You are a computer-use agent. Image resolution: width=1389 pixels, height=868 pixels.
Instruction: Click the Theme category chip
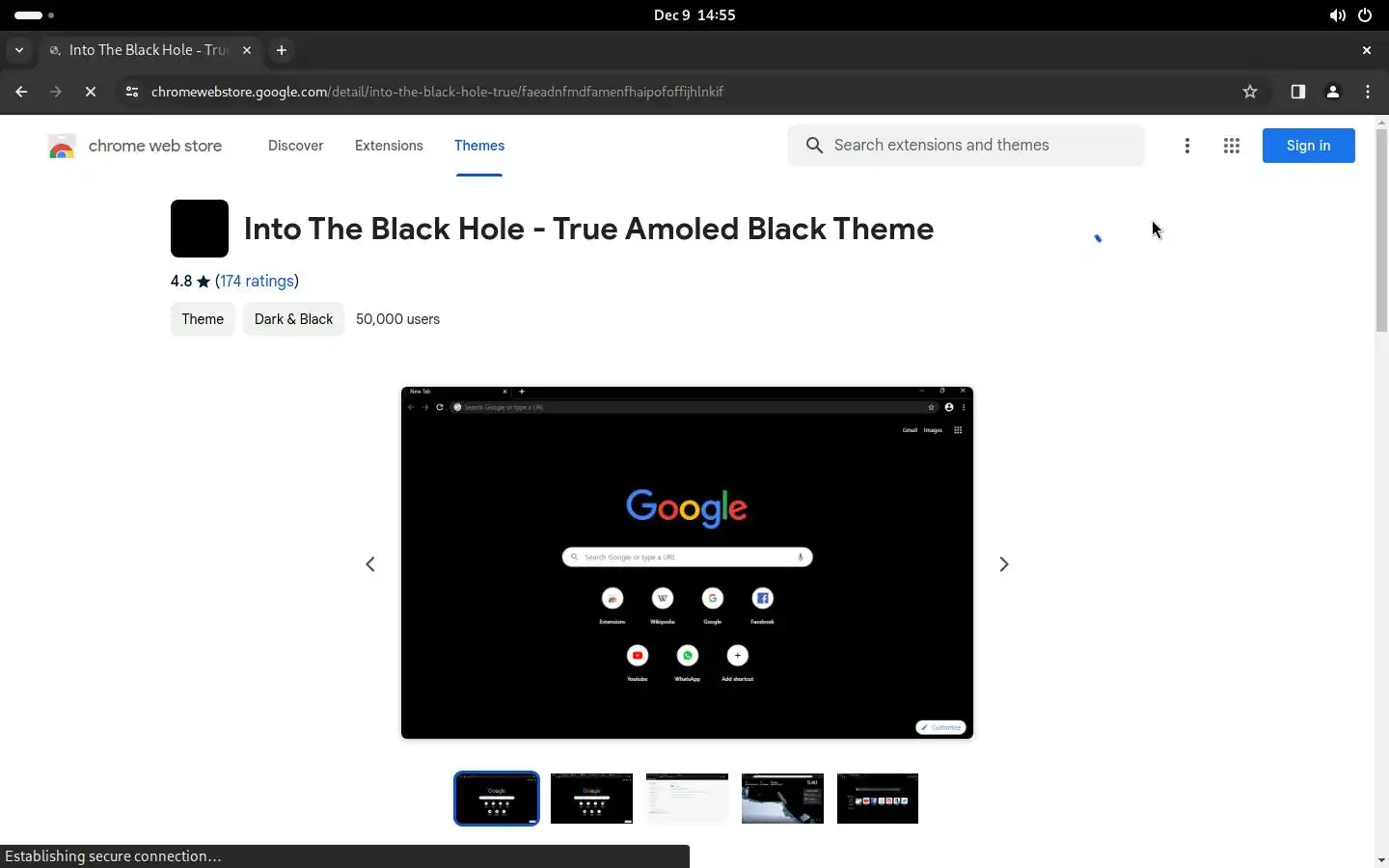pyautogui.click(x=203, y=319)
